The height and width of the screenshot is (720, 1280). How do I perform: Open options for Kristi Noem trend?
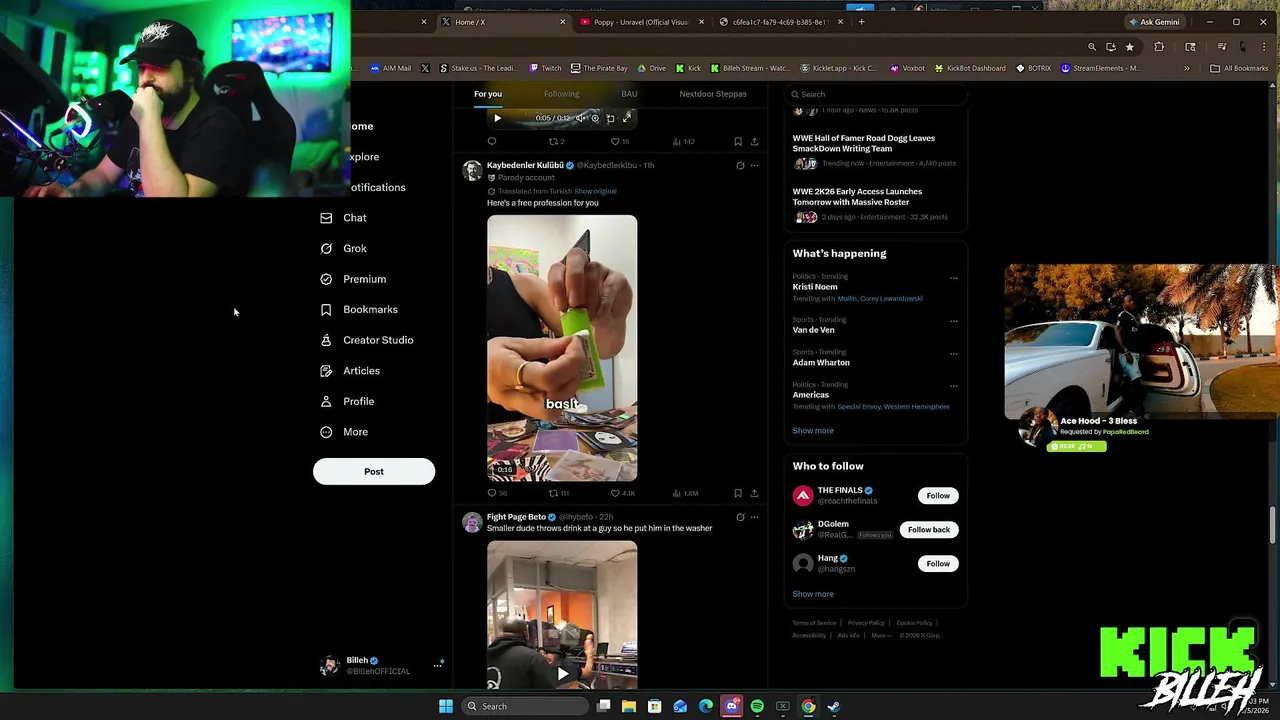click(953, 278)
